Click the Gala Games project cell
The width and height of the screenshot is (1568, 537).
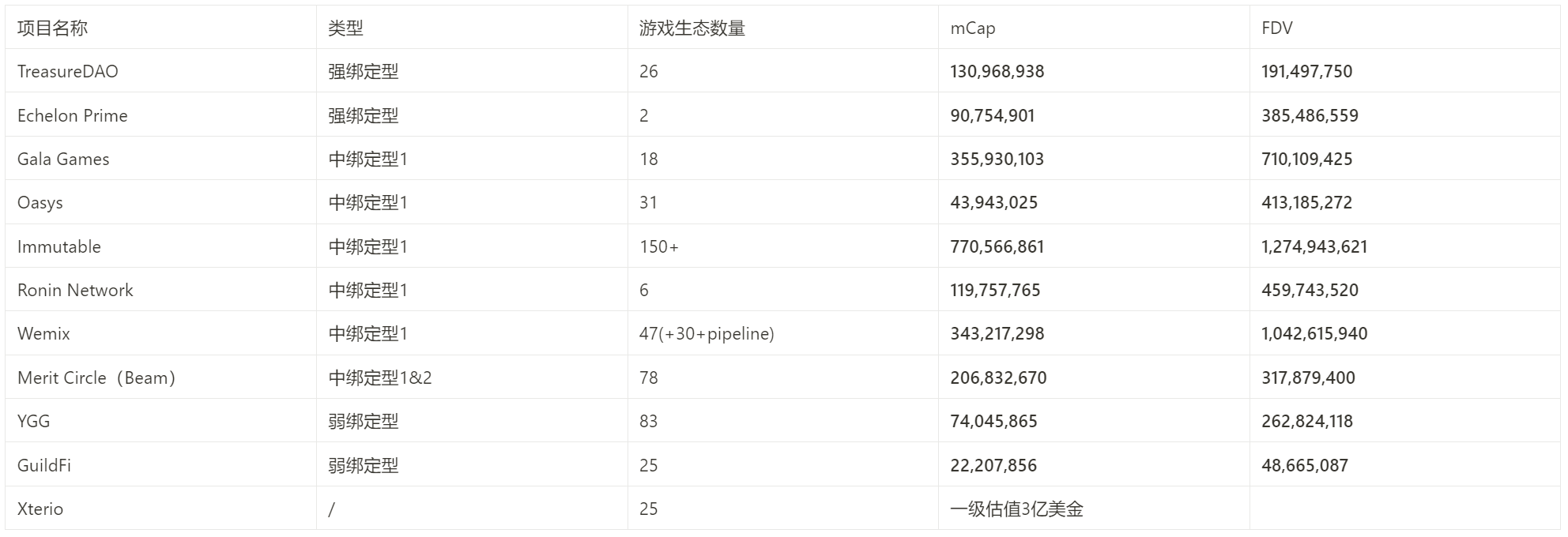click(x=63, y=159)
